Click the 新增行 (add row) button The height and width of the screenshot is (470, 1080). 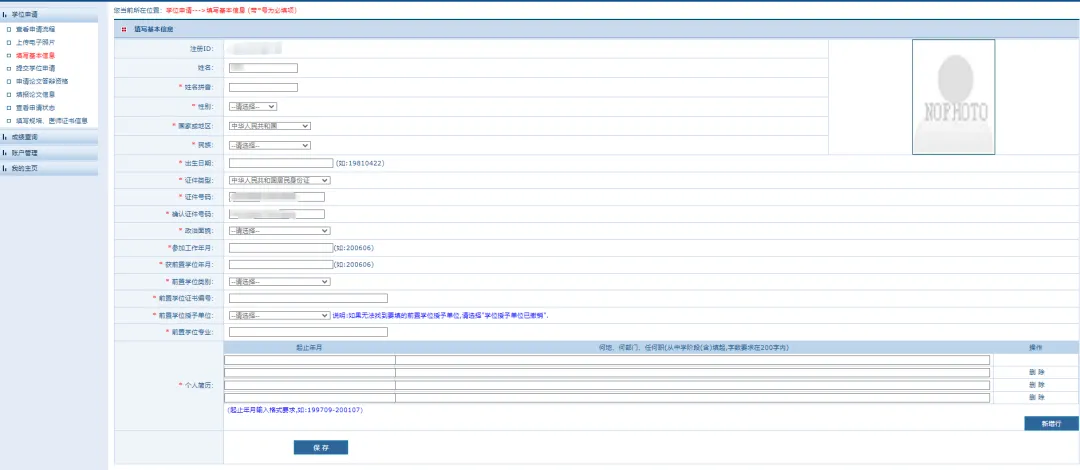tap(1051, 423)
